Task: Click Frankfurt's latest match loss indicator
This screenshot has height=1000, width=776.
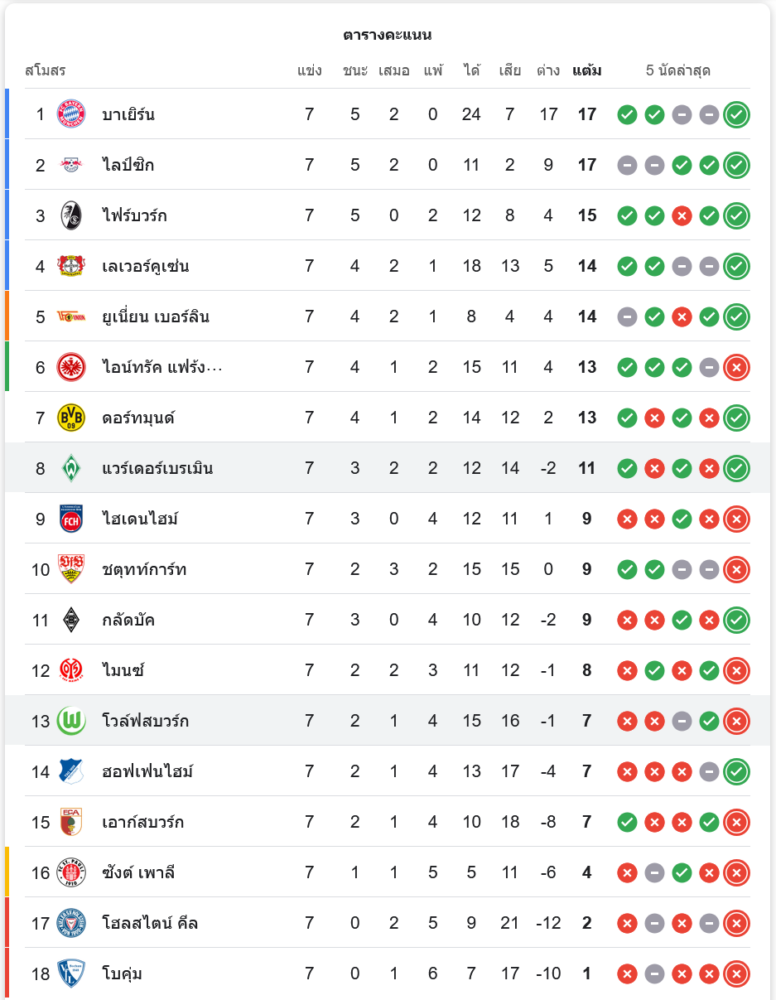Action: pyautogui.click(x=737, y=367)
